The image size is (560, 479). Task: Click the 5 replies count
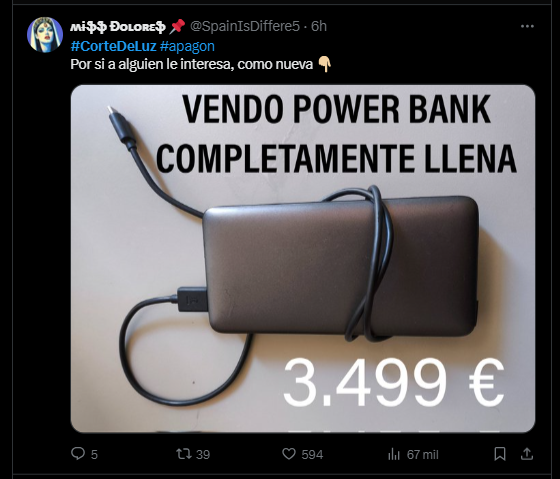tap(94, 454)
